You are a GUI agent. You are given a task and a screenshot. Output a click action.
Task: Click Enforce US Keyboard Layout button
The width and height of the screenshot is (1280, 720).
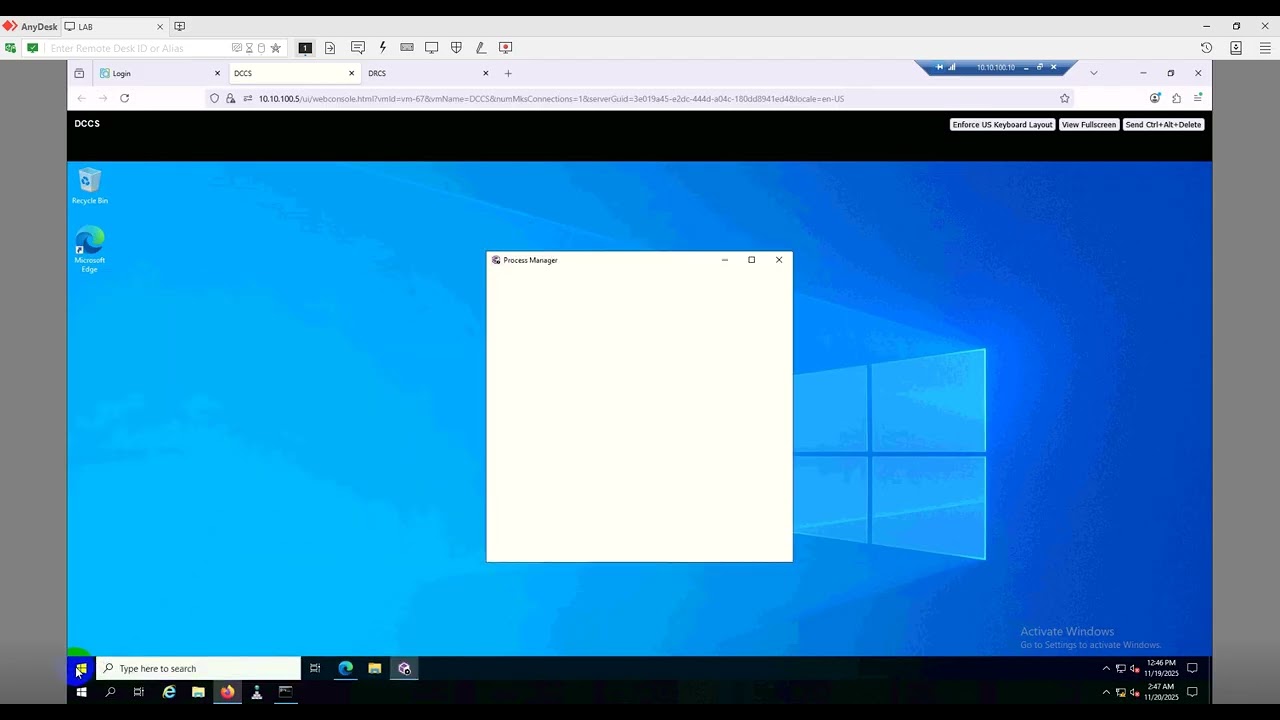pyautogui.click(x=1002, y=125)
